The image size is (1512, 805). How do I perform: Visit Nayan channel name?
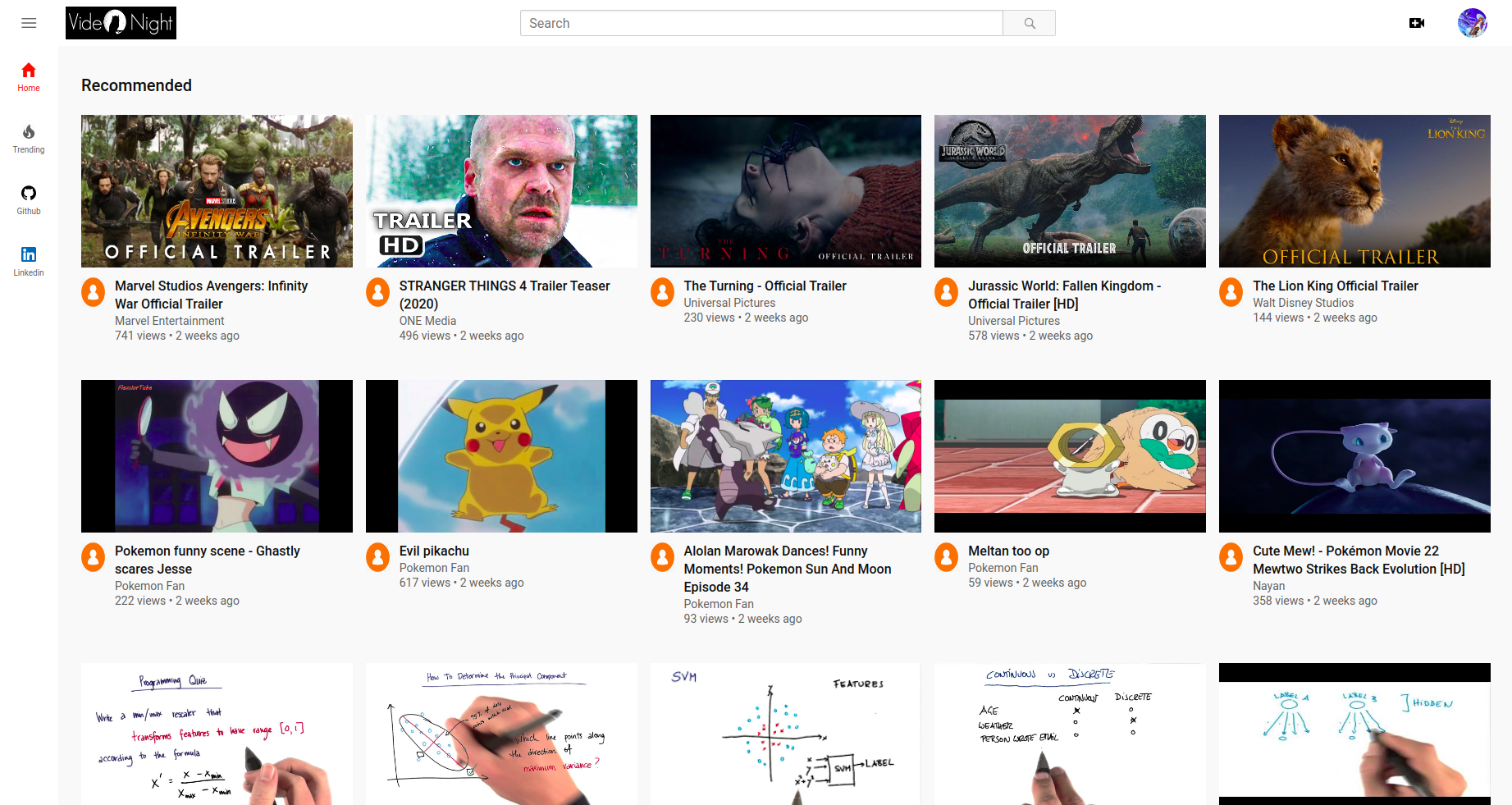[1268, 586]
